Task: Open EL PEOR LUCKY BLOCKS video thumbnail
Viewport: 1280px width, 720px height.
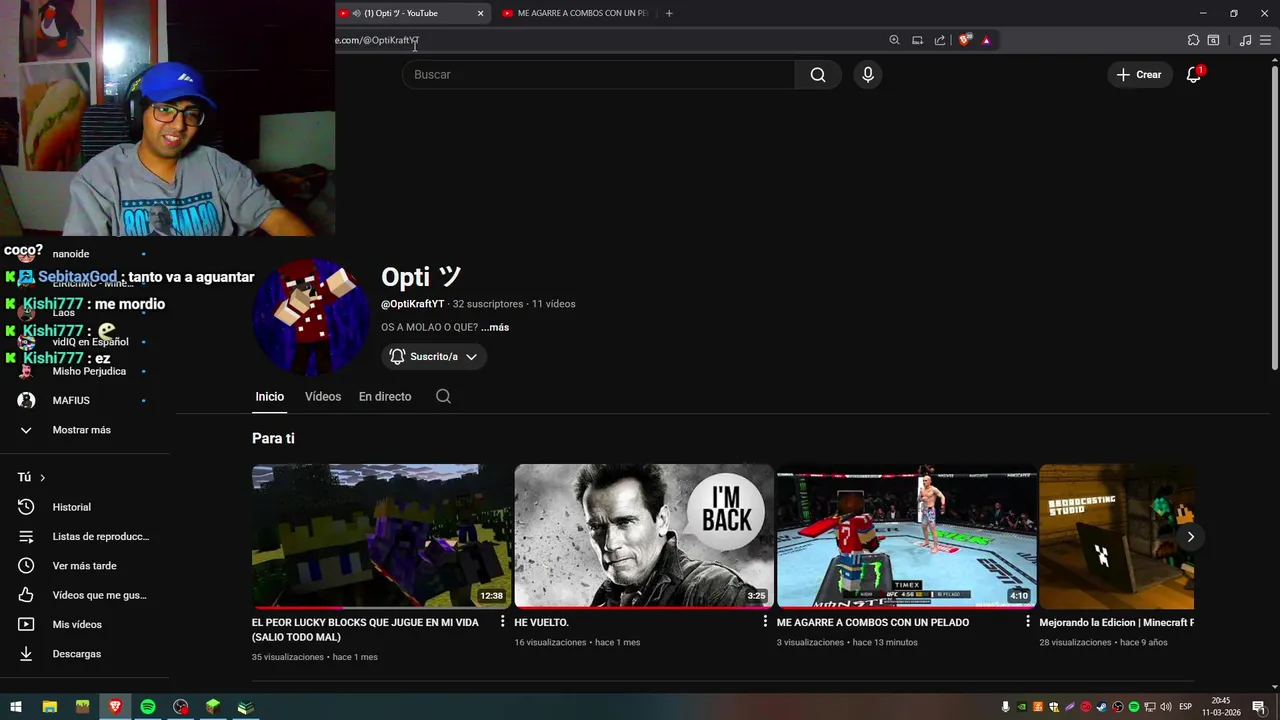Action: [381, 536]
